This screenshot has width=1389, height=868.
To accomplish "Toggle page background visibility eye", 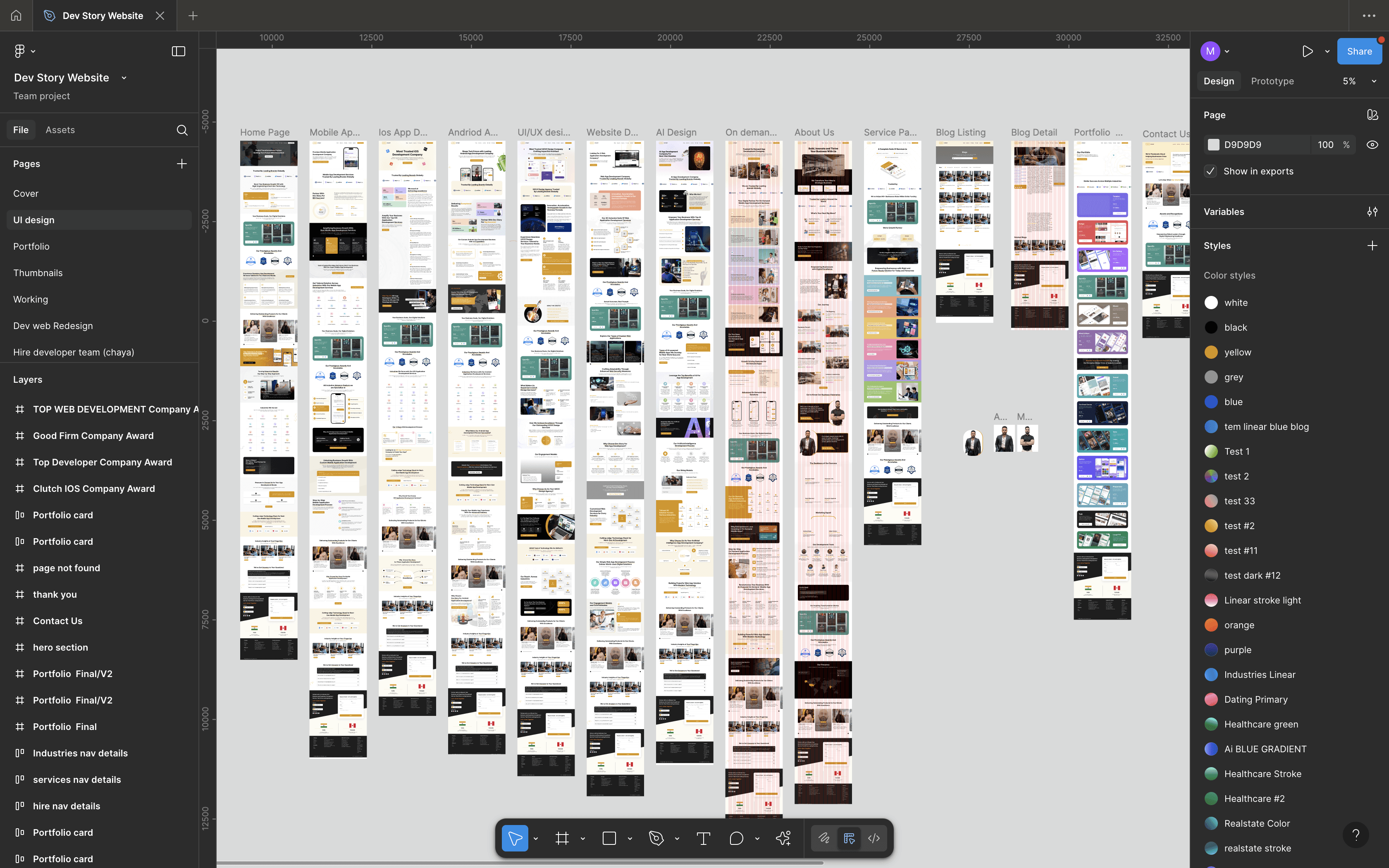I will coord(1372,145).
